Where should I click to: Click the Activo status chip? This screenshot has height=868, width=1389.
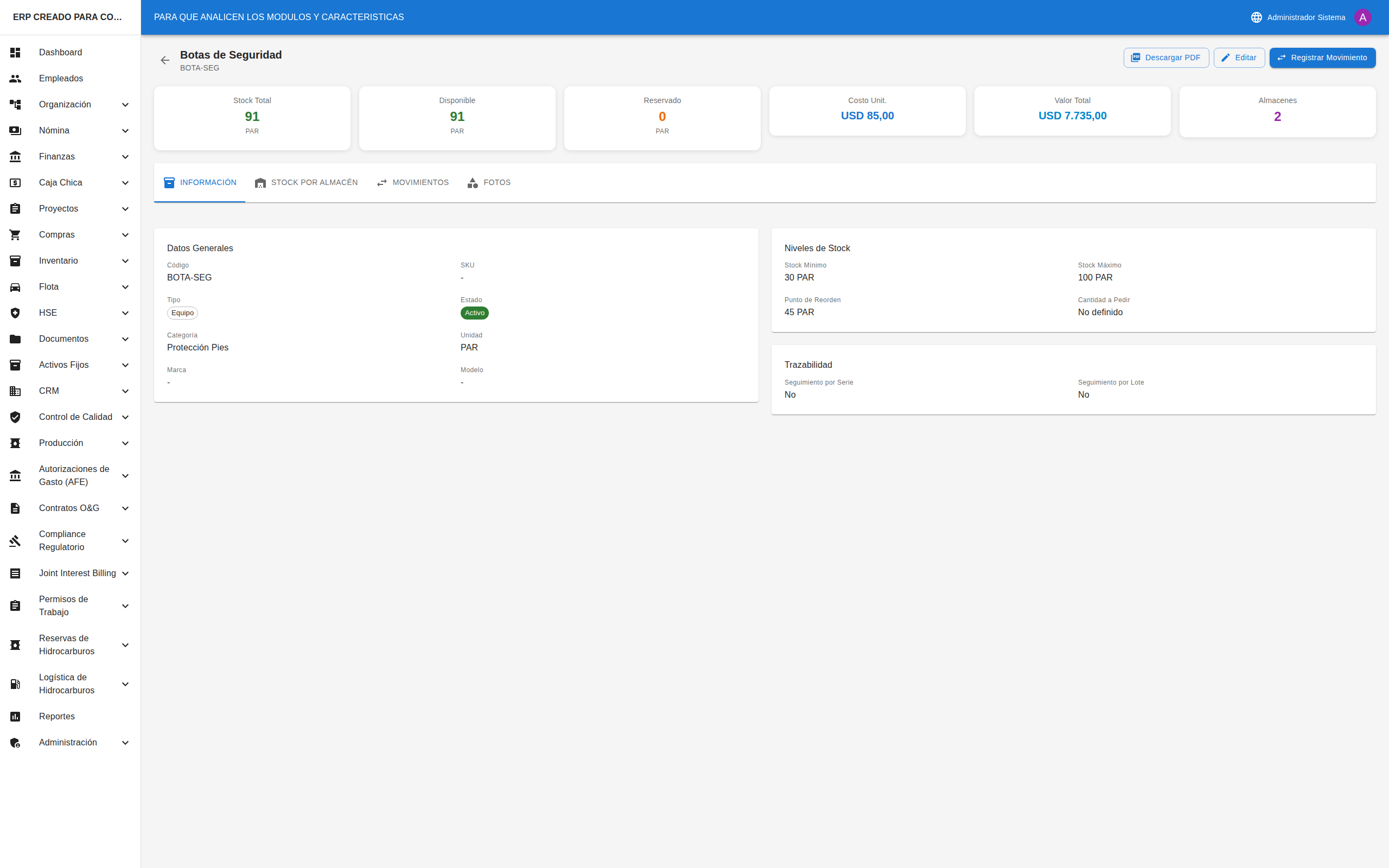pos(474,313)
